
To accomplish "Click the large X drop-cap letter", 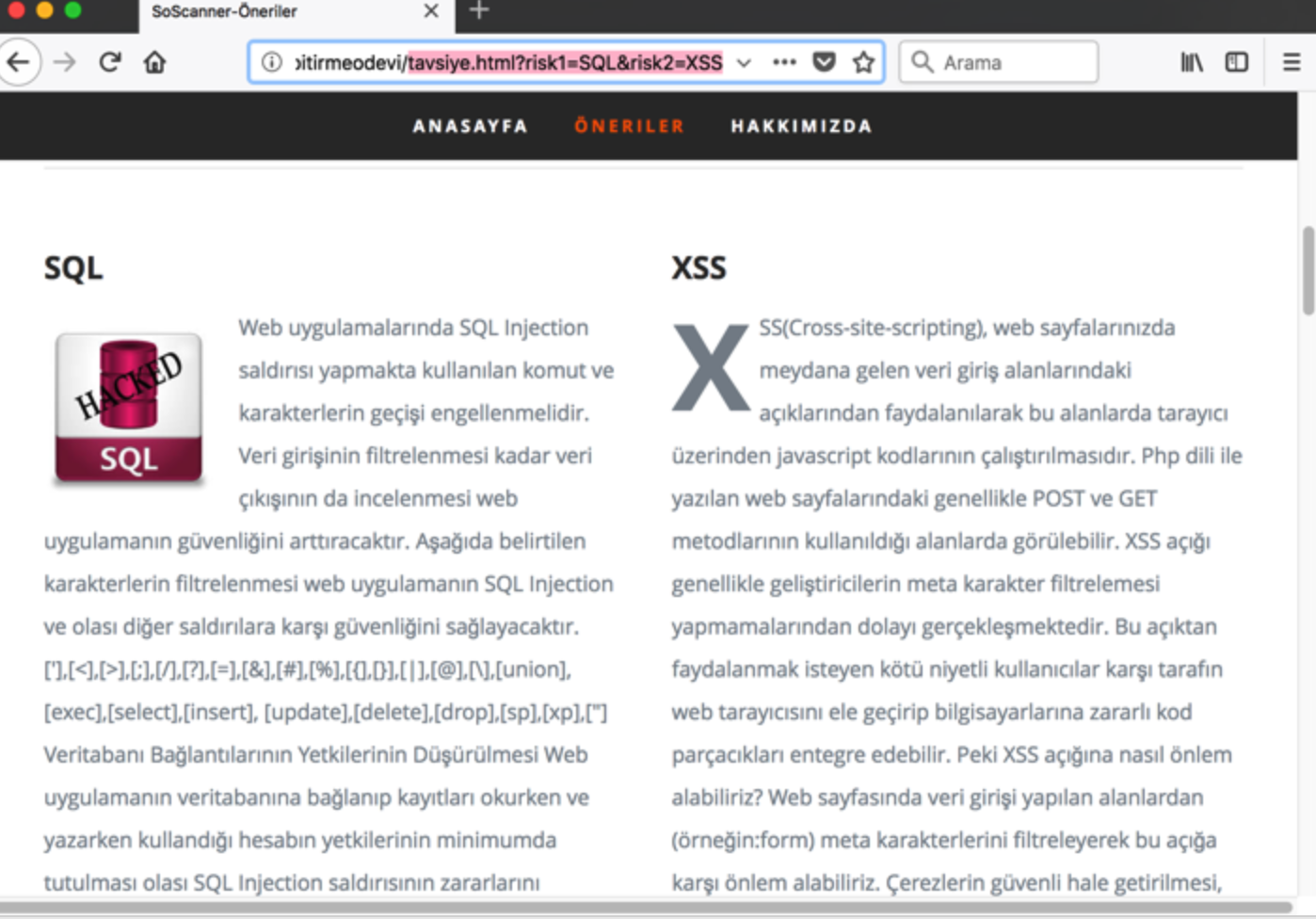I will coord(711,367).
